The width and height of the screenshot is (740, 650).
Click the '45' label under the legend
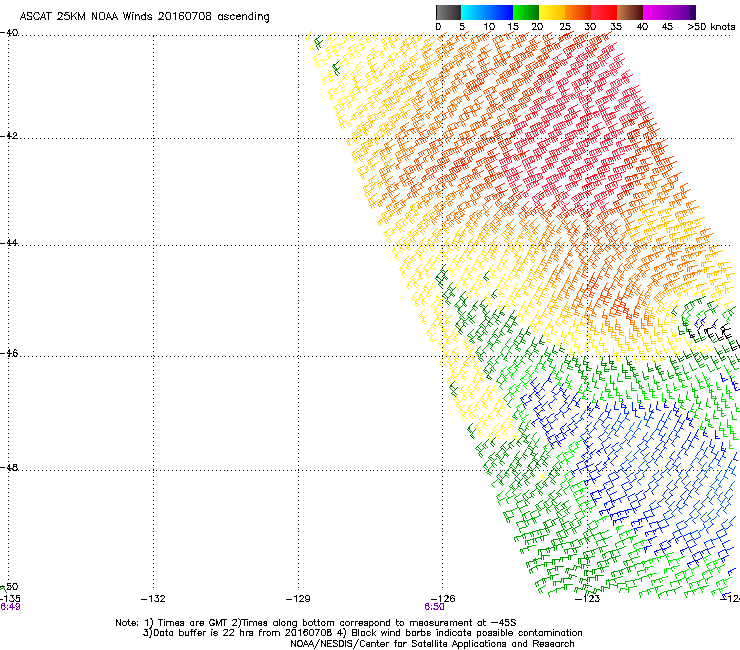click(x=667, y=27)
